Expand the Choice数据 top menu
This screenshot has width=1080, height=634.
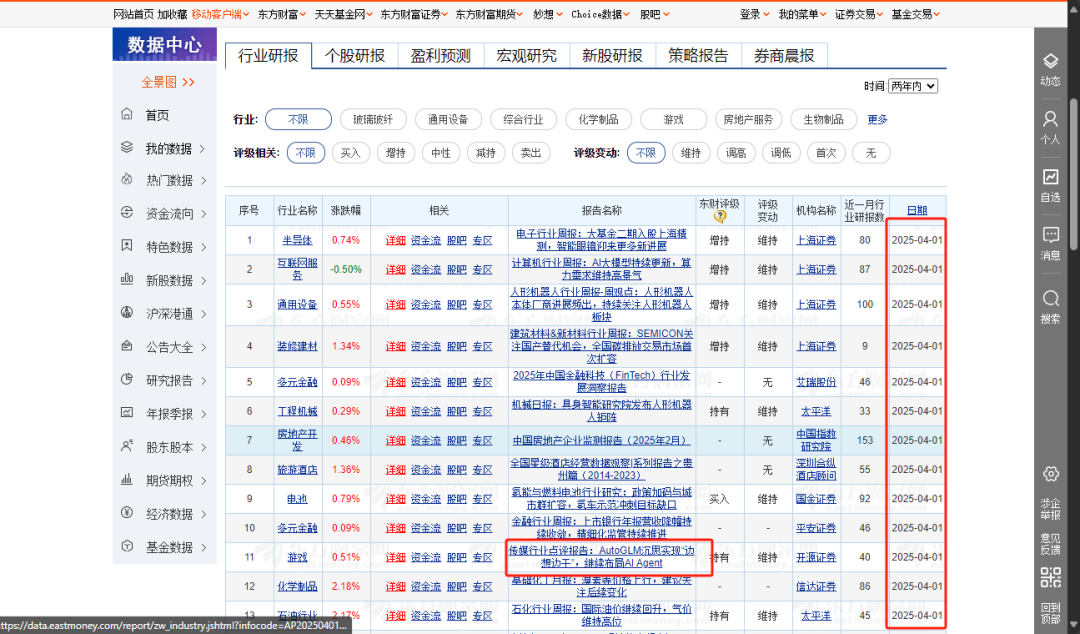(600, 14)
